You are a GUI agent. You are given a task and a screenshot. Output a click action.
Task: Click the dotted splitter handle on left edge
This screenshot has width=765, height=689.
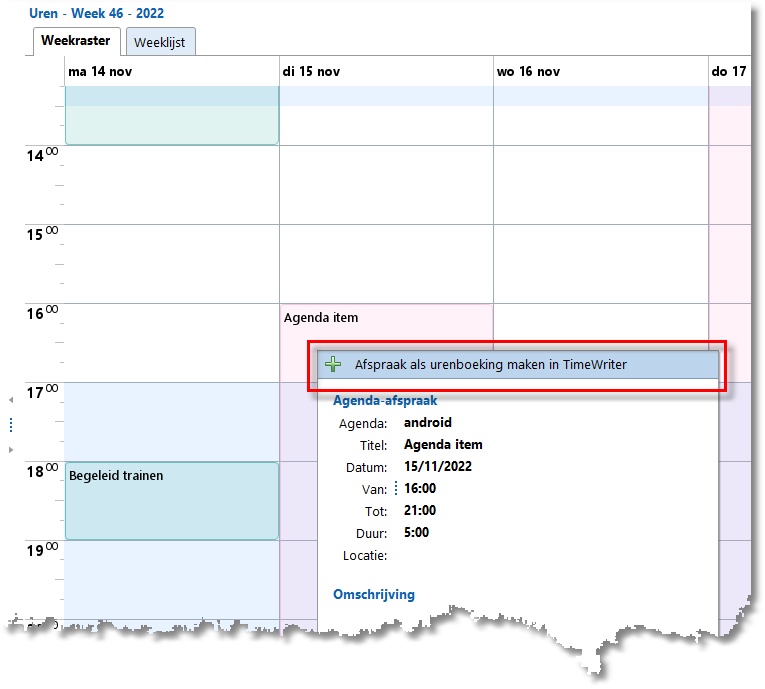[10, 425]
